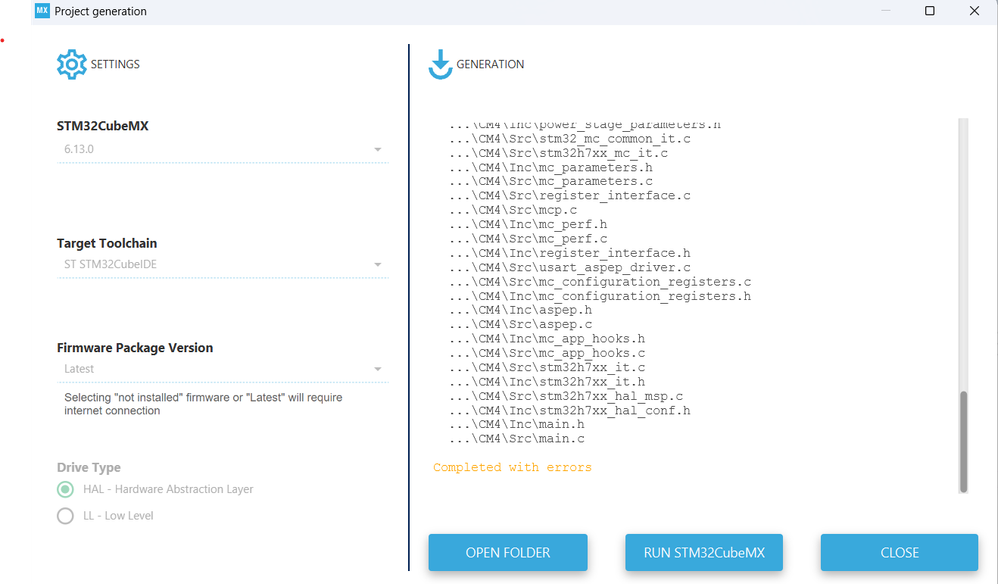This screenshot has height=584, width=998.
Task: Click the STM32CubeMX heading label
Action: 102,126
